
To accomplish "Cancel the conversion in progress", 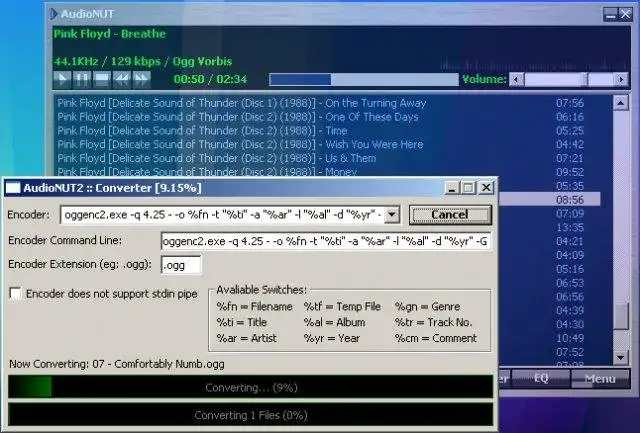I will pyautogui.click(x=450, y=215).
